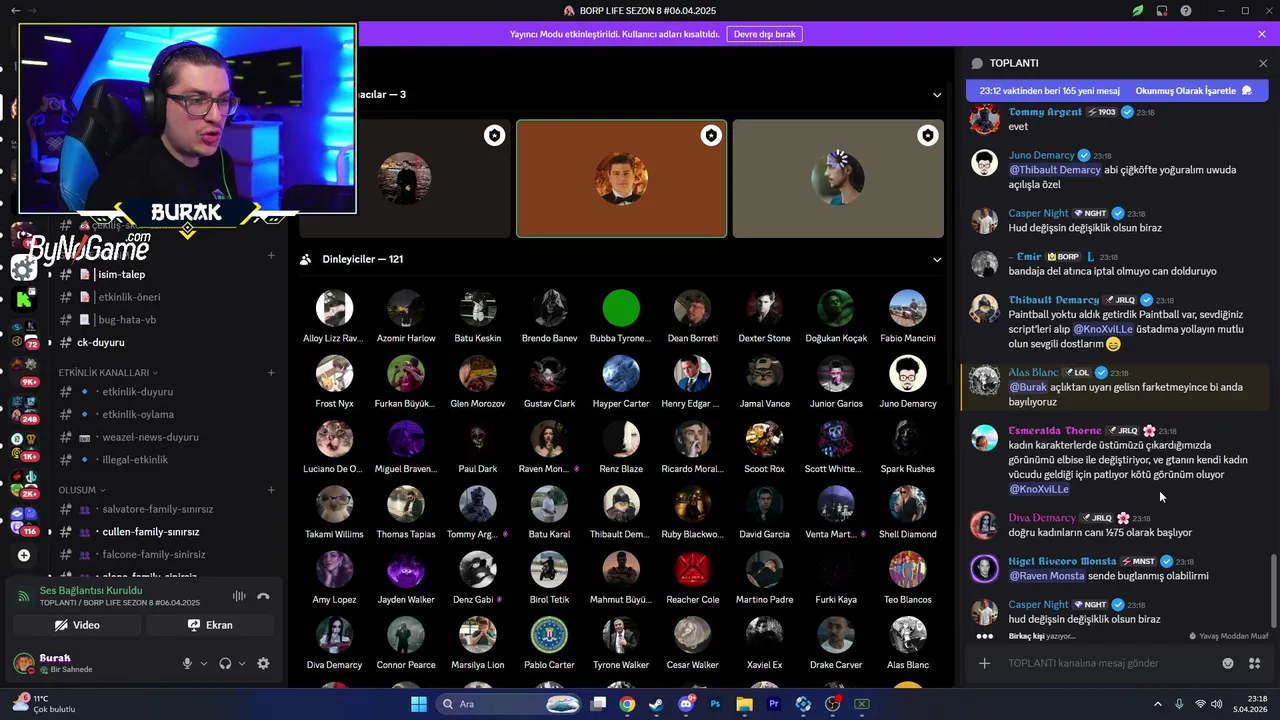Screen dimensions: 1280x720
Task: Collapse ETKİNLİK KANALLARI category
Action: pyautogui.click(x=108, y=372)
